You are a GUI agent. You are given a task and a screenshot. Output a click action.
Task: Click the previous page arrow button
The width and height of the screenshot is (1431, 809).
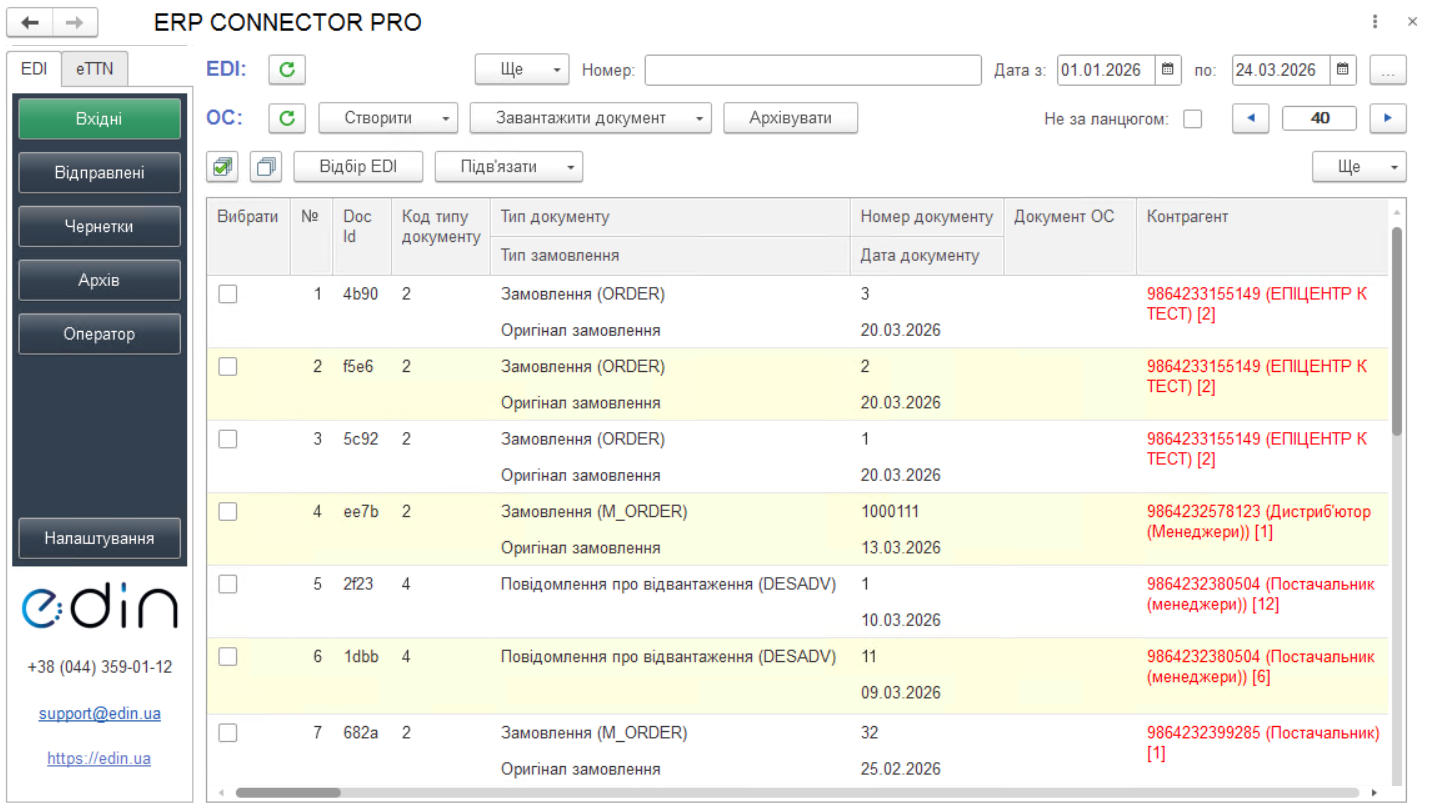tap(1250, 118)
